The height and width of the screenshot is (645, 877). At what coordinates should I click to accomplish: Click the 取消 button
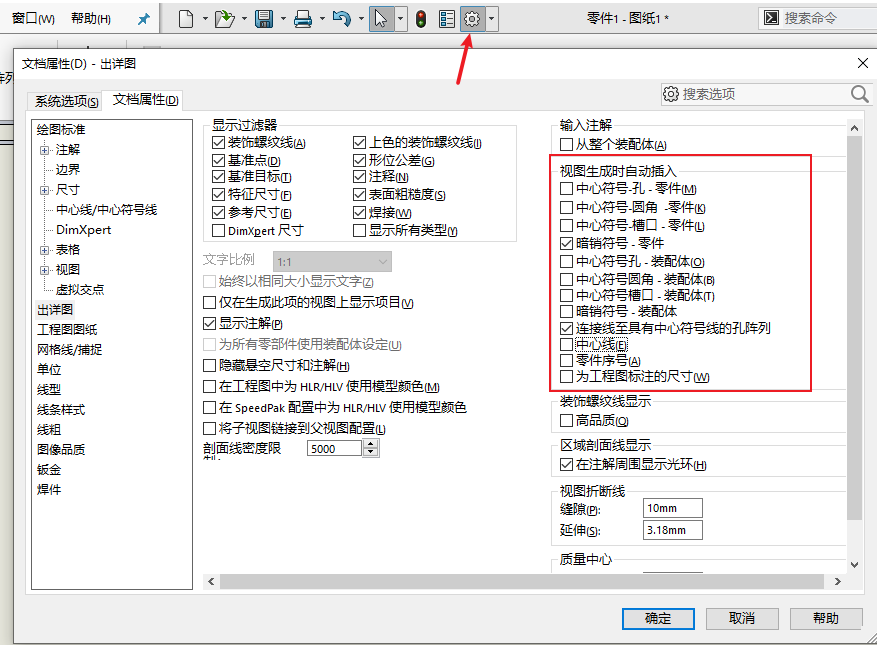click(742, 618)
